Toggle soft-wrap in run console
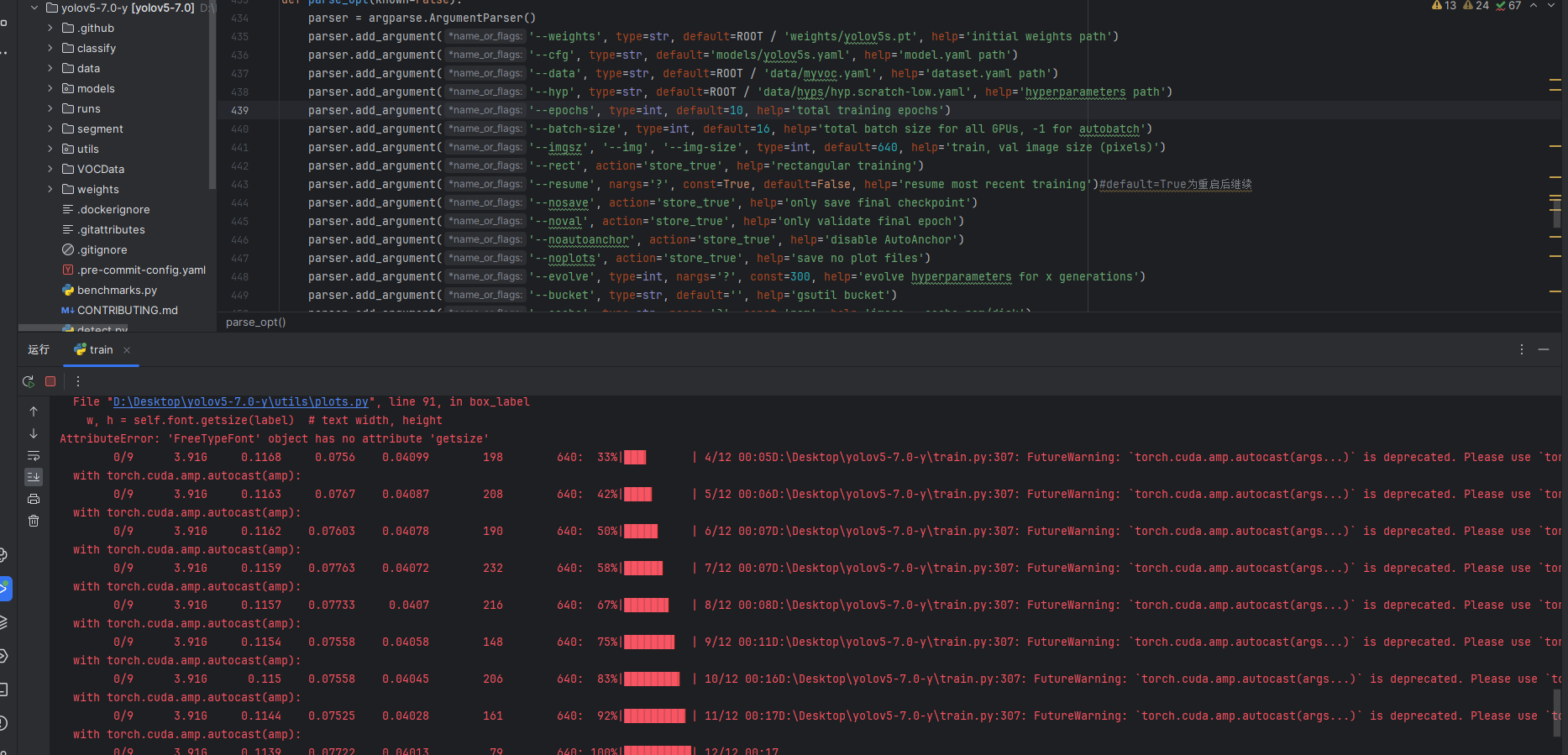 point(34,455)
